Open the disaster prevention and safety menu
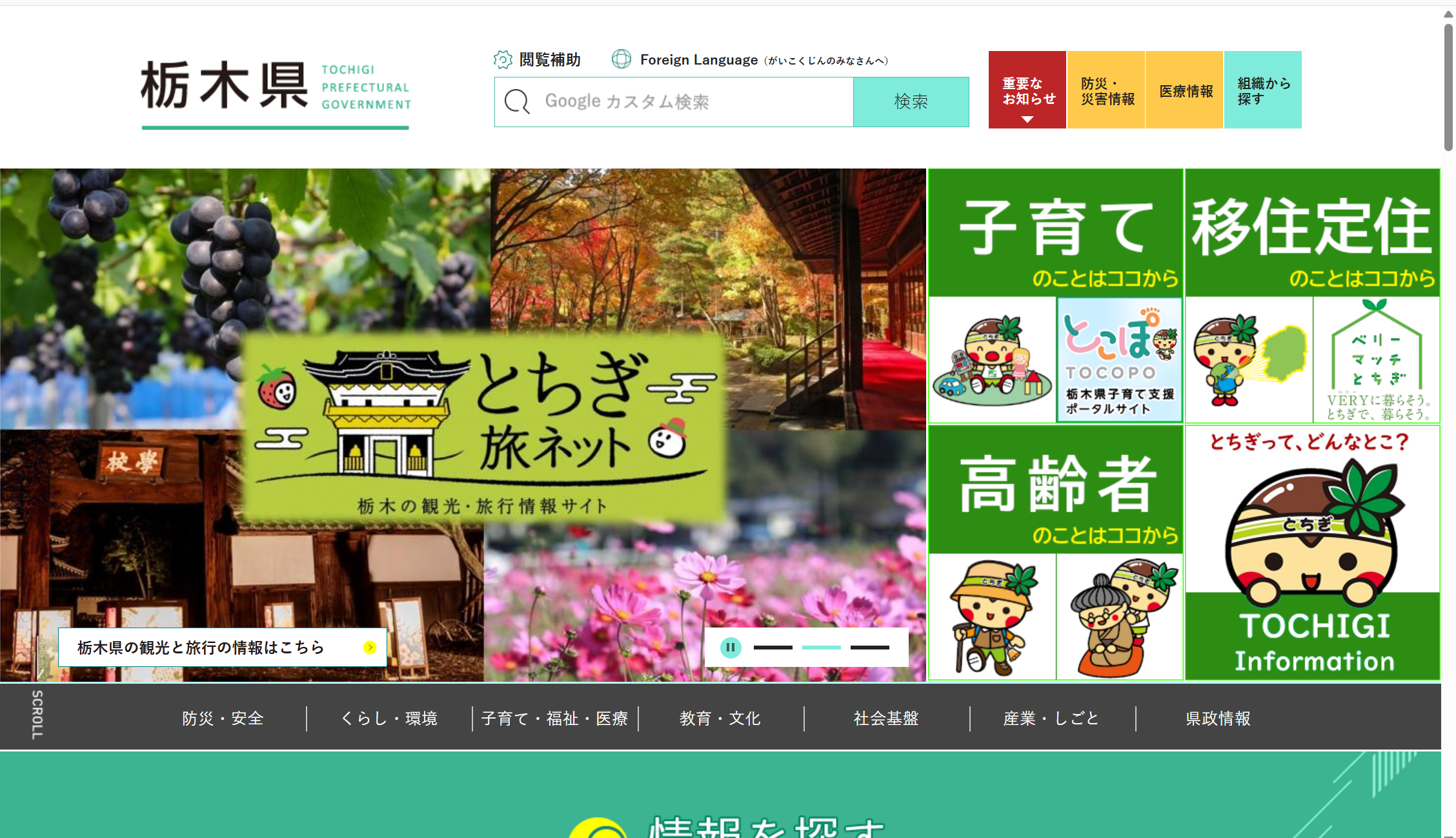Viewport: 1456px width, 838px height. coord(223,718)
